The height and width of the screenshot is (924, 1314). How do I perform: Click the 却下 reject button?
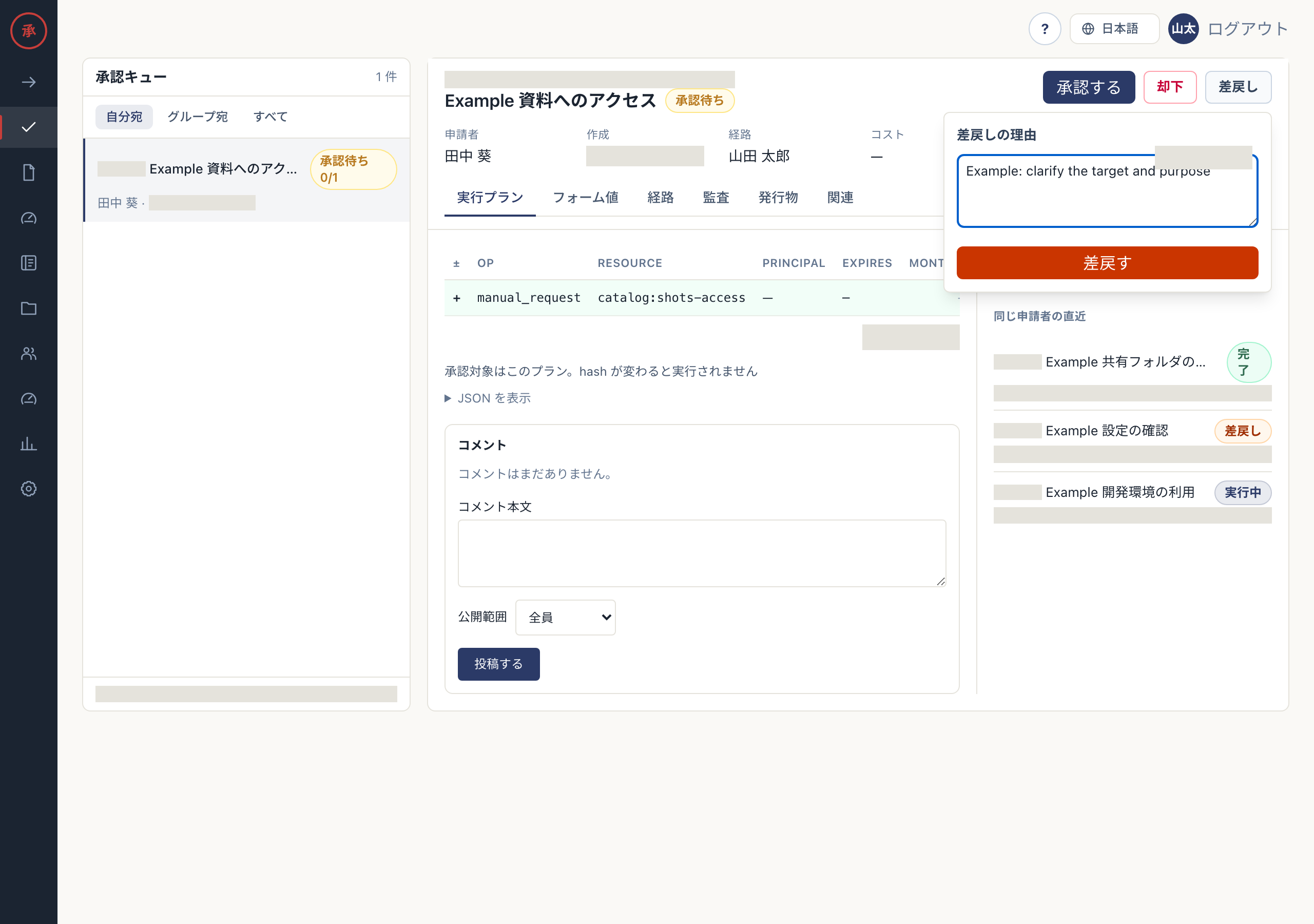1170,87
